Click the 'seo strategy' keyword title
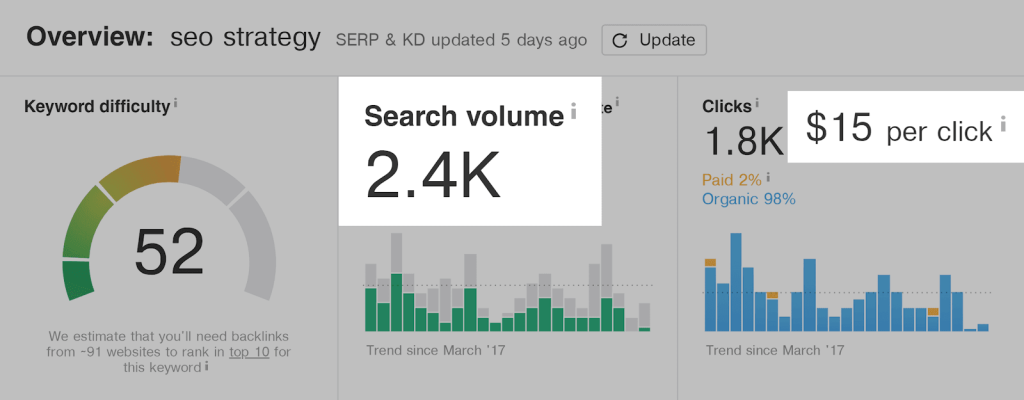Screen dimensions: 1024x400 tap(245, 39)
